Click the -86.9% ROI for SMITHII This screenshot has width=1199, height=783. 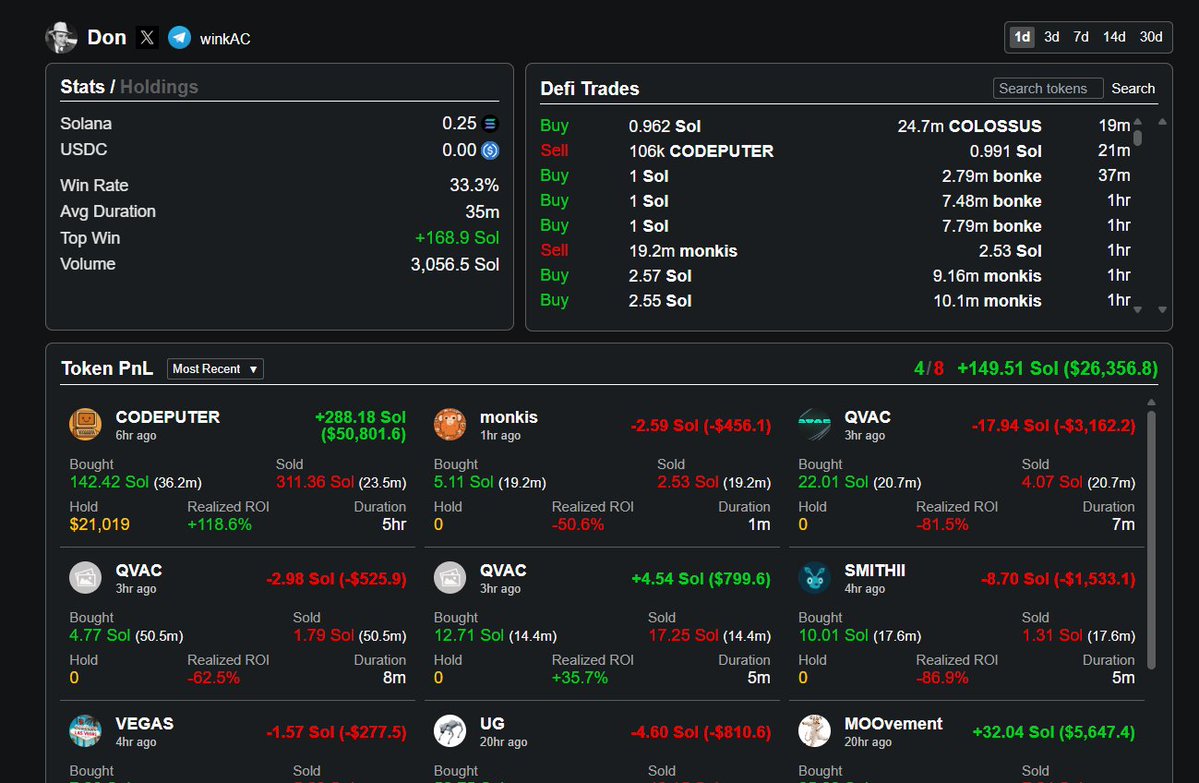pos(942,677)
